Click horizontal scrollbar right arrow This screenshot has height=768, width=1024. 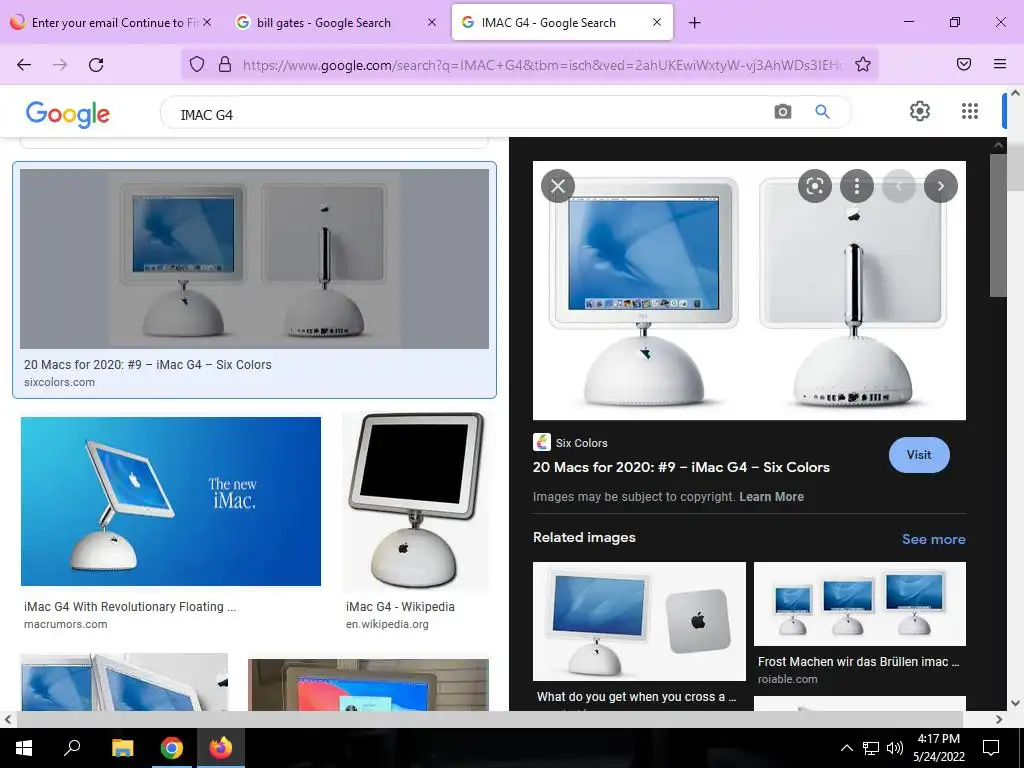point(999,720)
